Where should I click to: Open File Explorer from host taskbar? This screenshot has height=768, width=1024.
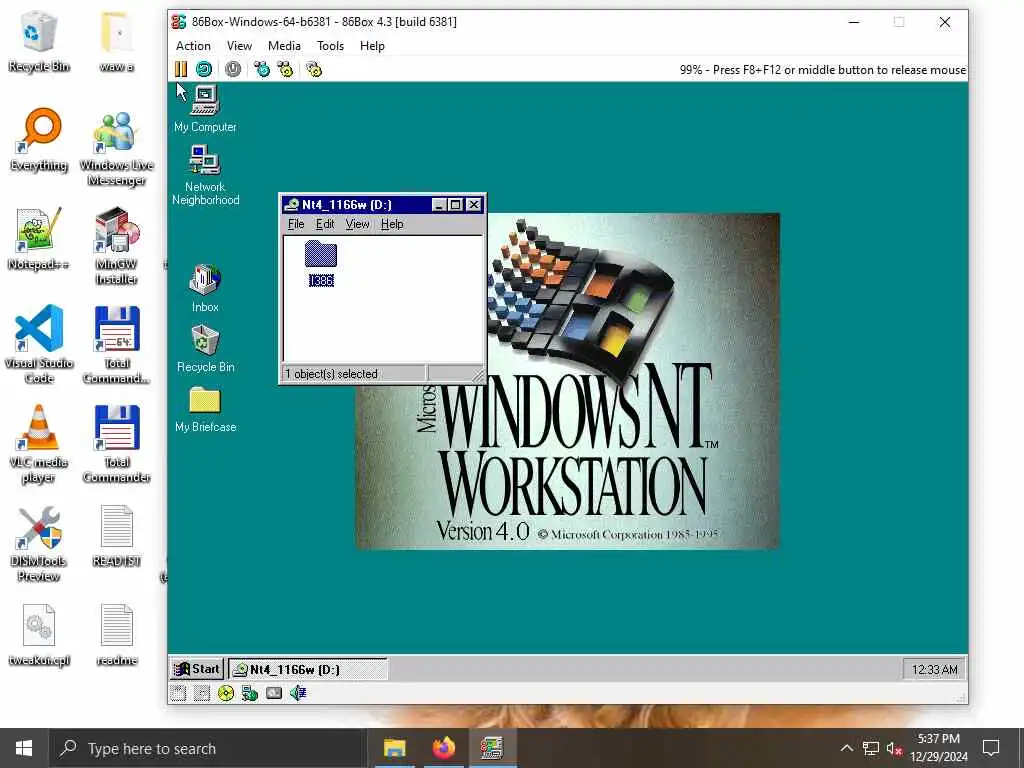(394, 748)
